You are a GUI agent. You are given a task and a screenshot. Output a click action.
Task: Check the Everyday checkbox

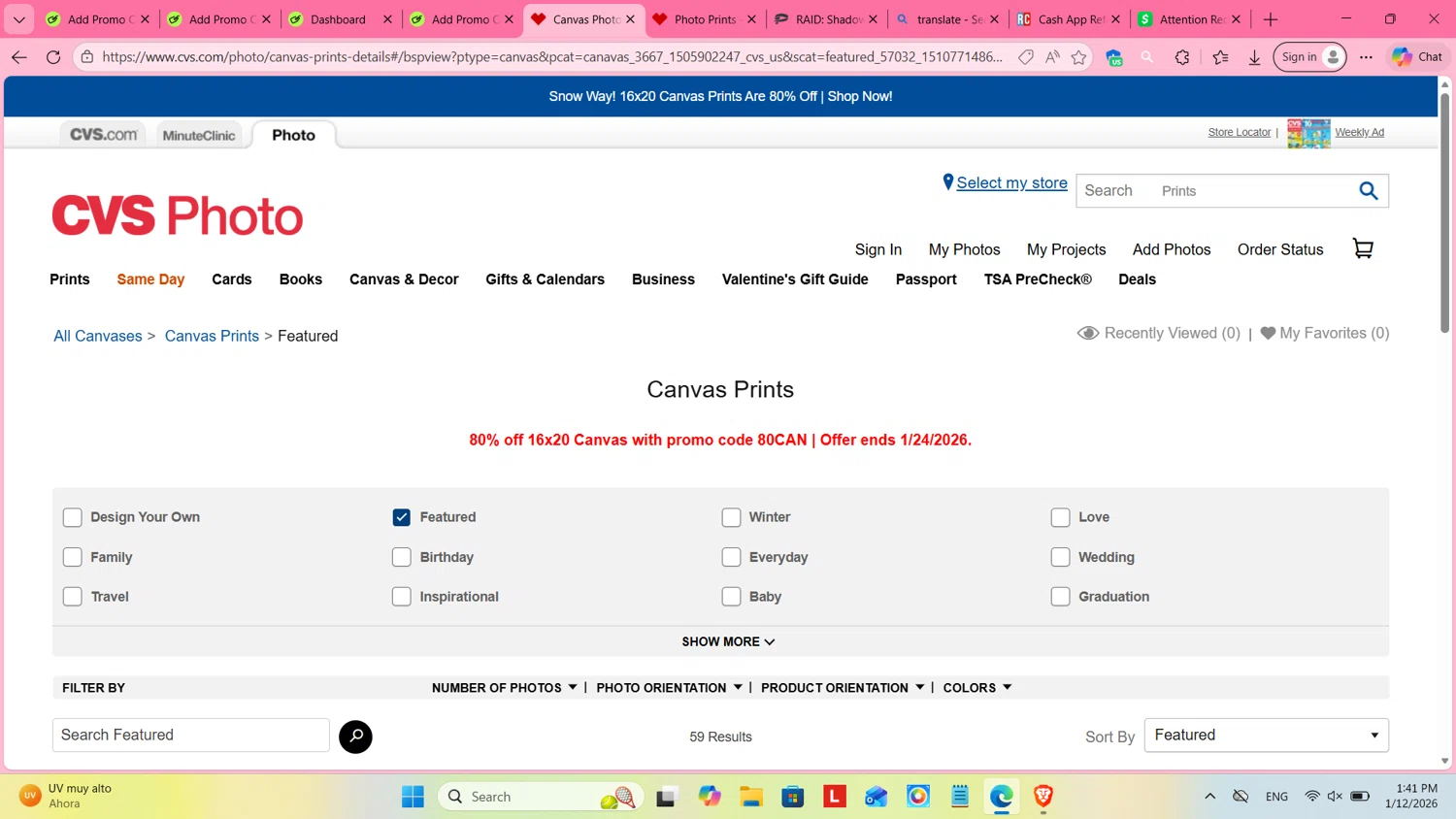[x=731, y=557]
